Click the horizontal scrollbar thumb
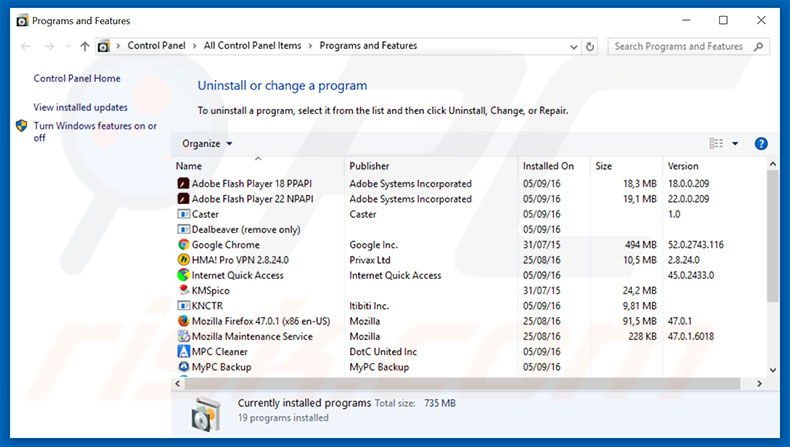The width and height of the screenshot is (790, 447). (x=463, y=384)
